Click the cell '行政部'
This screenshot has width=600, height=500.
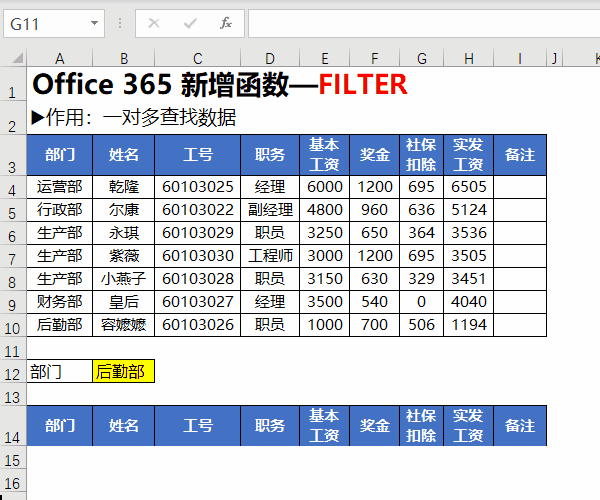pos(60,210)
